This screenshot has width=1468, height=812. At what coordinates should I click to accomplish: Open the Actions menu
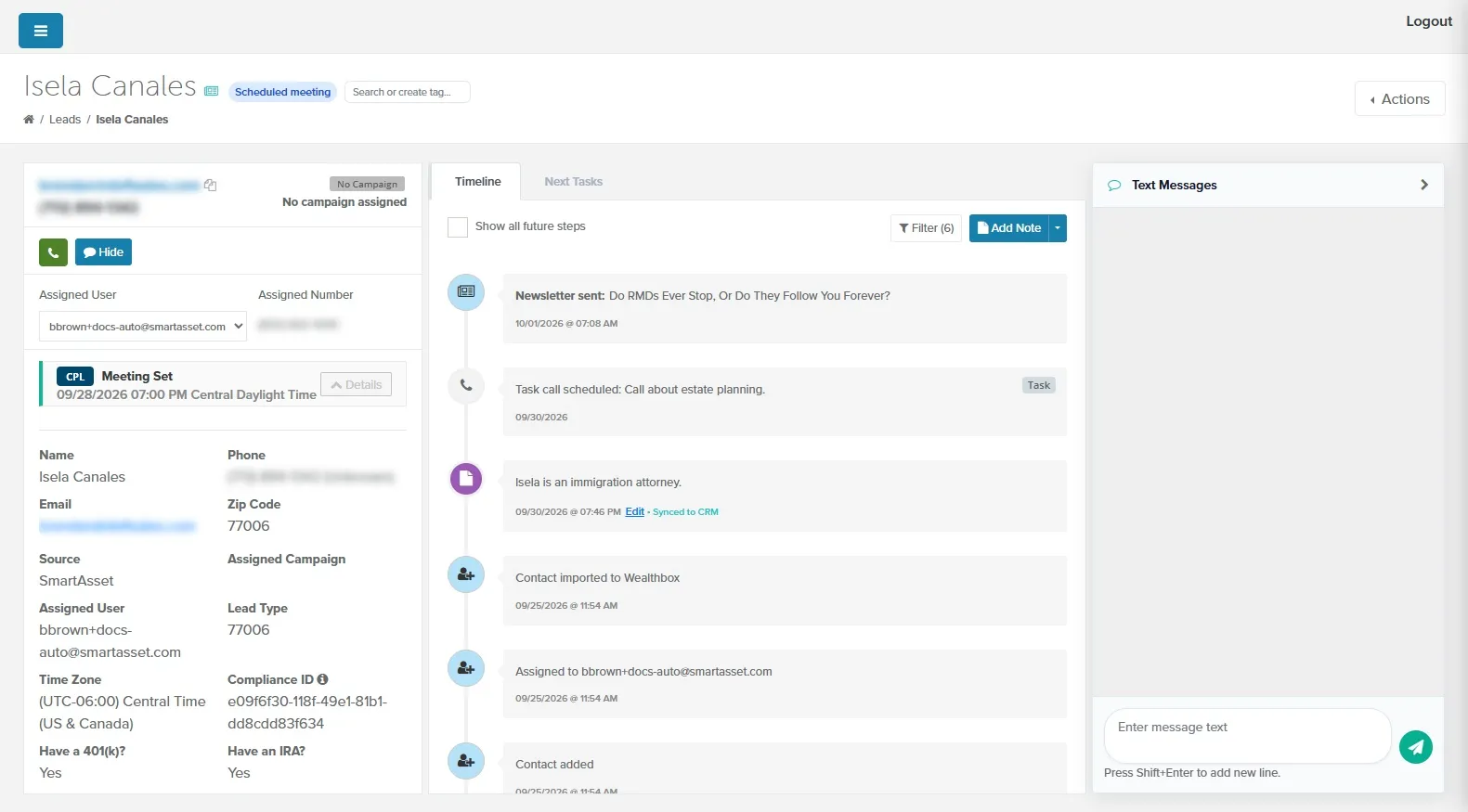1400,99
